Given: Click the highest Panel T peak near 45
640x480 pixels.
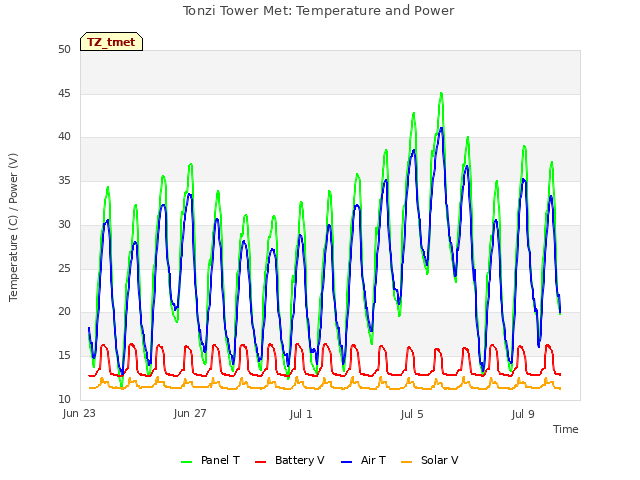Looking at the screenshot, I should pos(441,94).
